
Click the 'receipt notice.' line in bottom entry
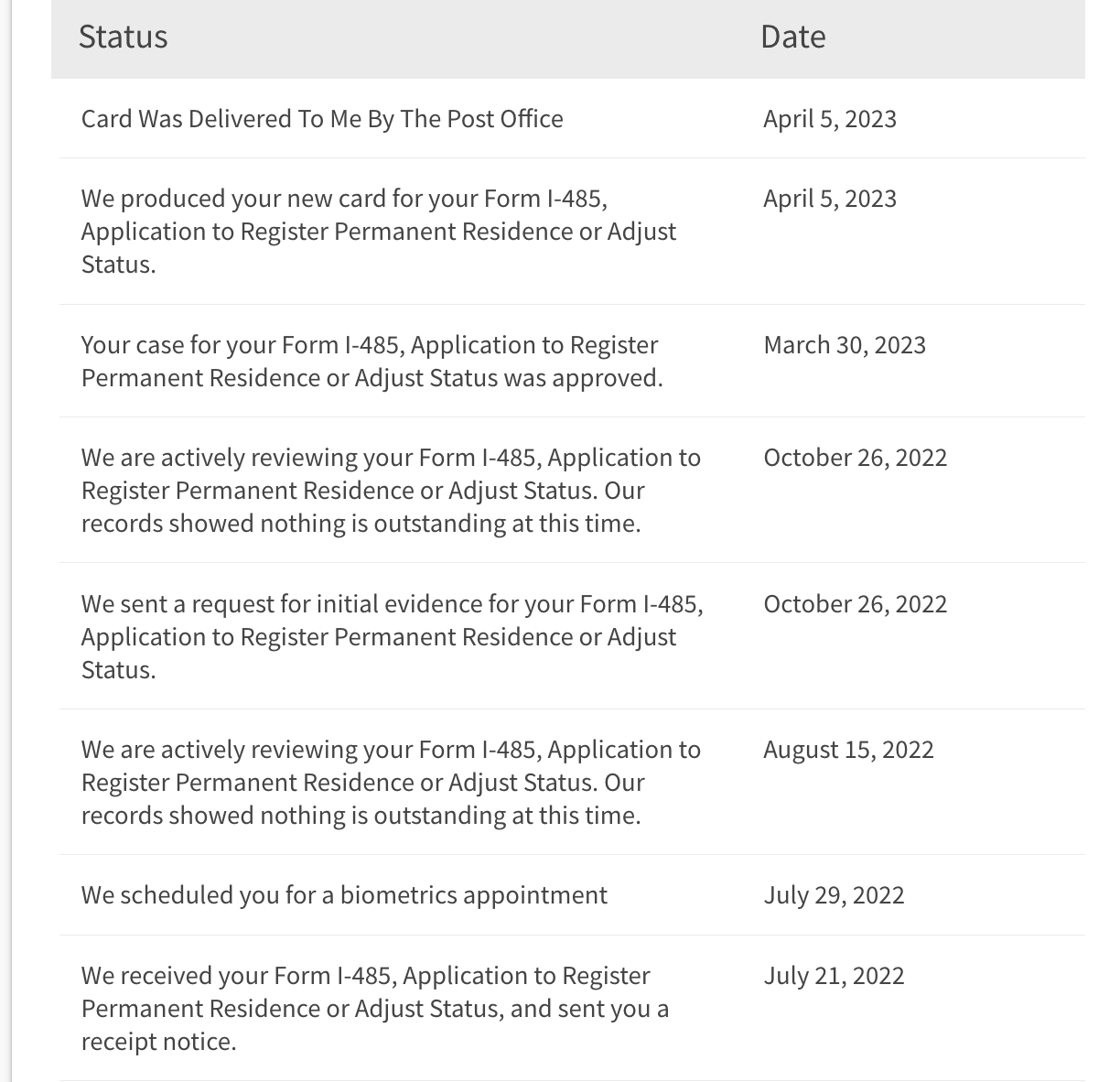coord(159,1042)
